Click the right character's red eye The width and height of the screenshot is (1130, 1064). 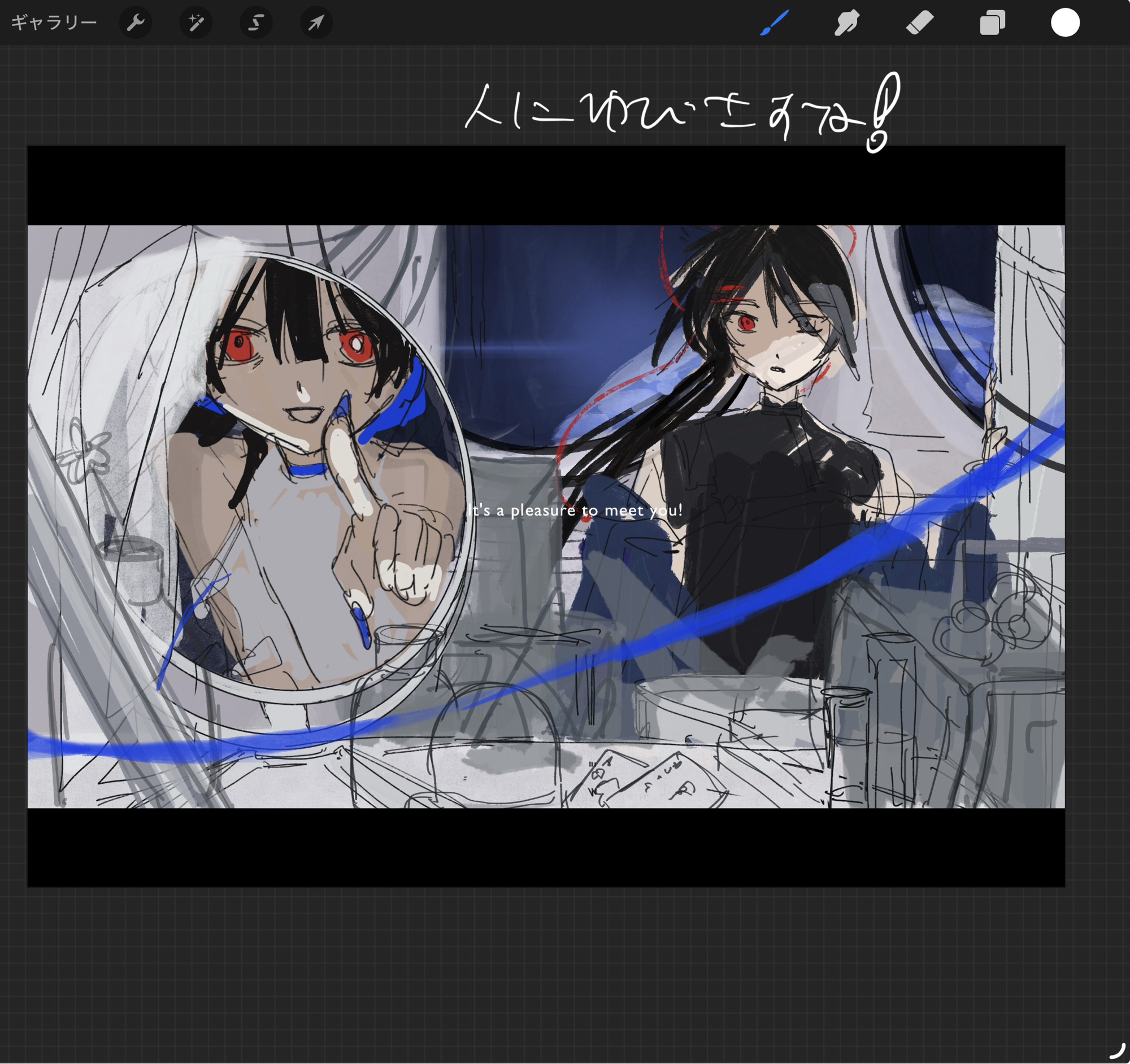point(746,323)
